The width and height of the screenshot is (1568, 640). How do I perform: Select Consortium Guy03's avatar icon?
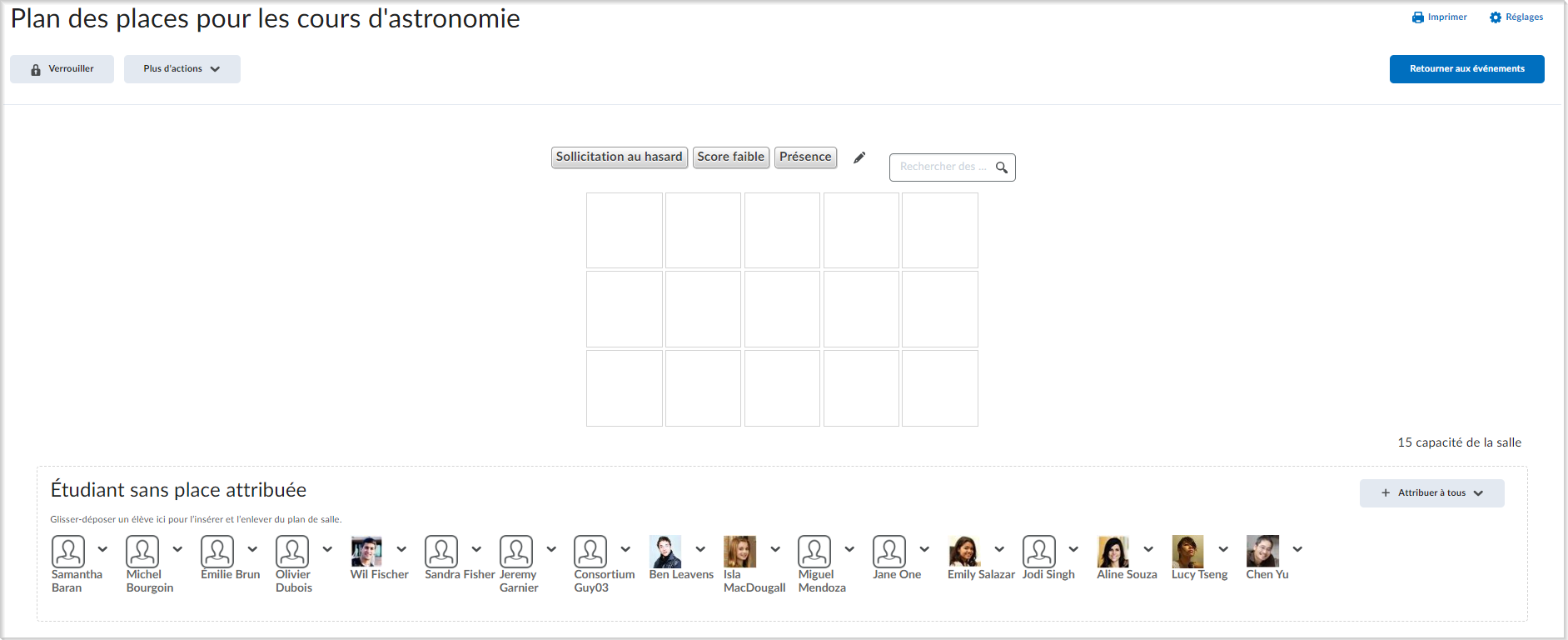(x=590, y=552)
